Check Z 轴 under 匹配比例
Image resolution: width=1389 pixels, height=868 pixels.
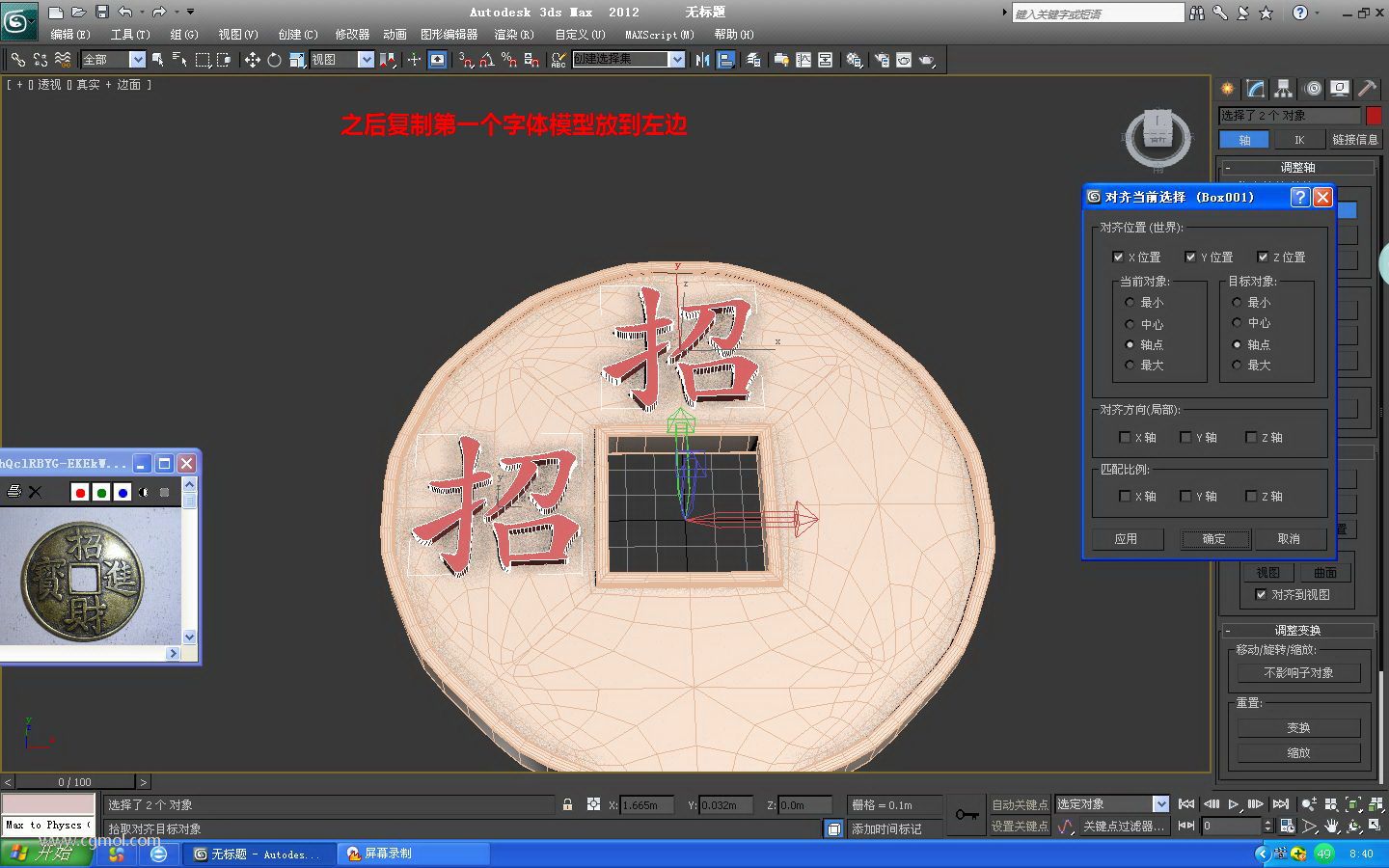pyautogui.click(x=1251, y=497)
